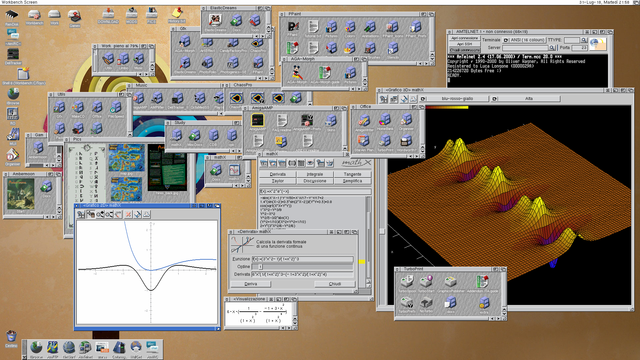The height and width of the screenshot is (360, 640).
Task: Click Chiudi connessione in AmTelnet
Action: point(464,50)
